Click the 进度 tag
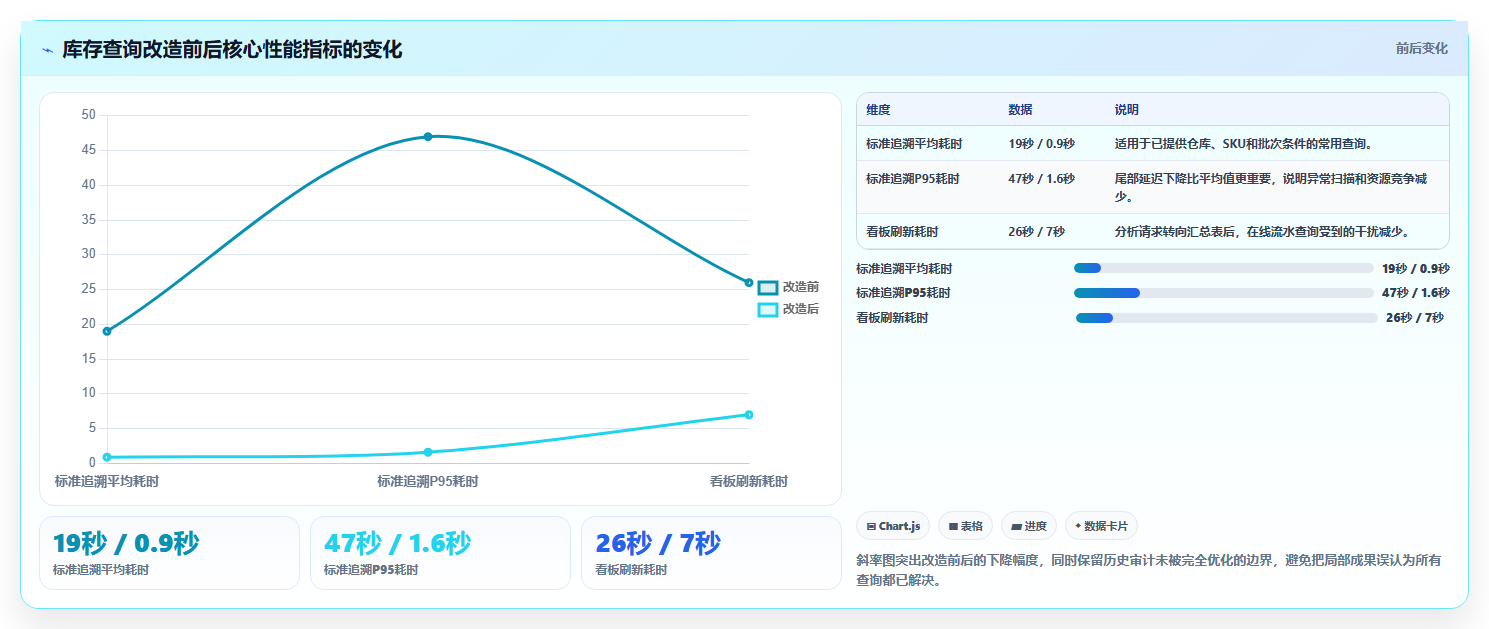 tap(1029, 526)
